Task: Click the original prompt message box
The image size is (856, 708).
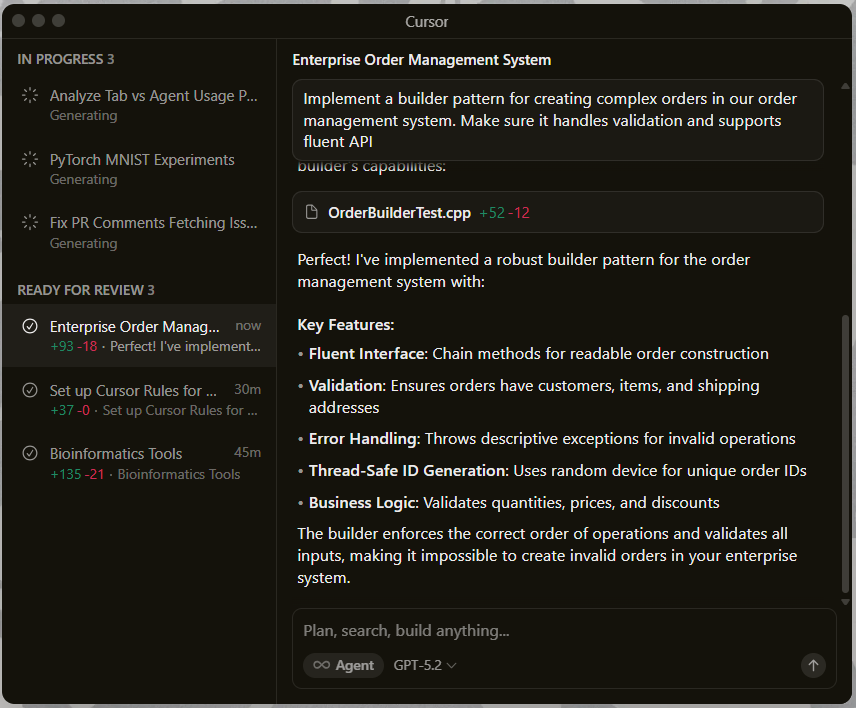Action: click(557, 120)
